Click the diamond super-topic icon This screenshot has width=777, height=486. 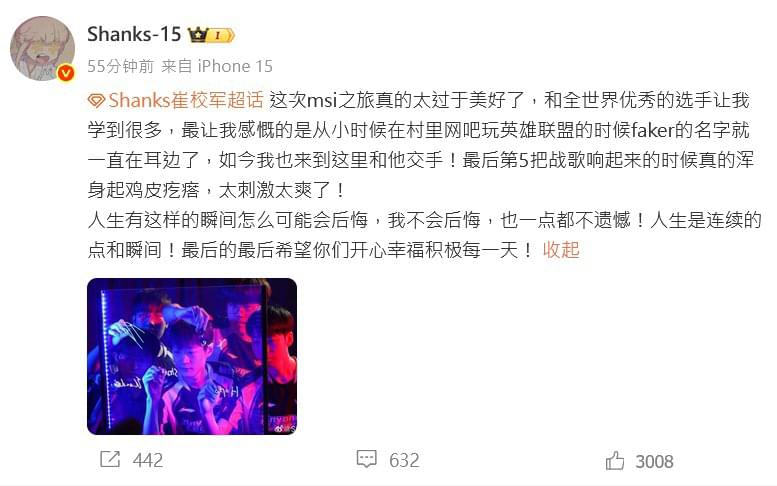96,101
